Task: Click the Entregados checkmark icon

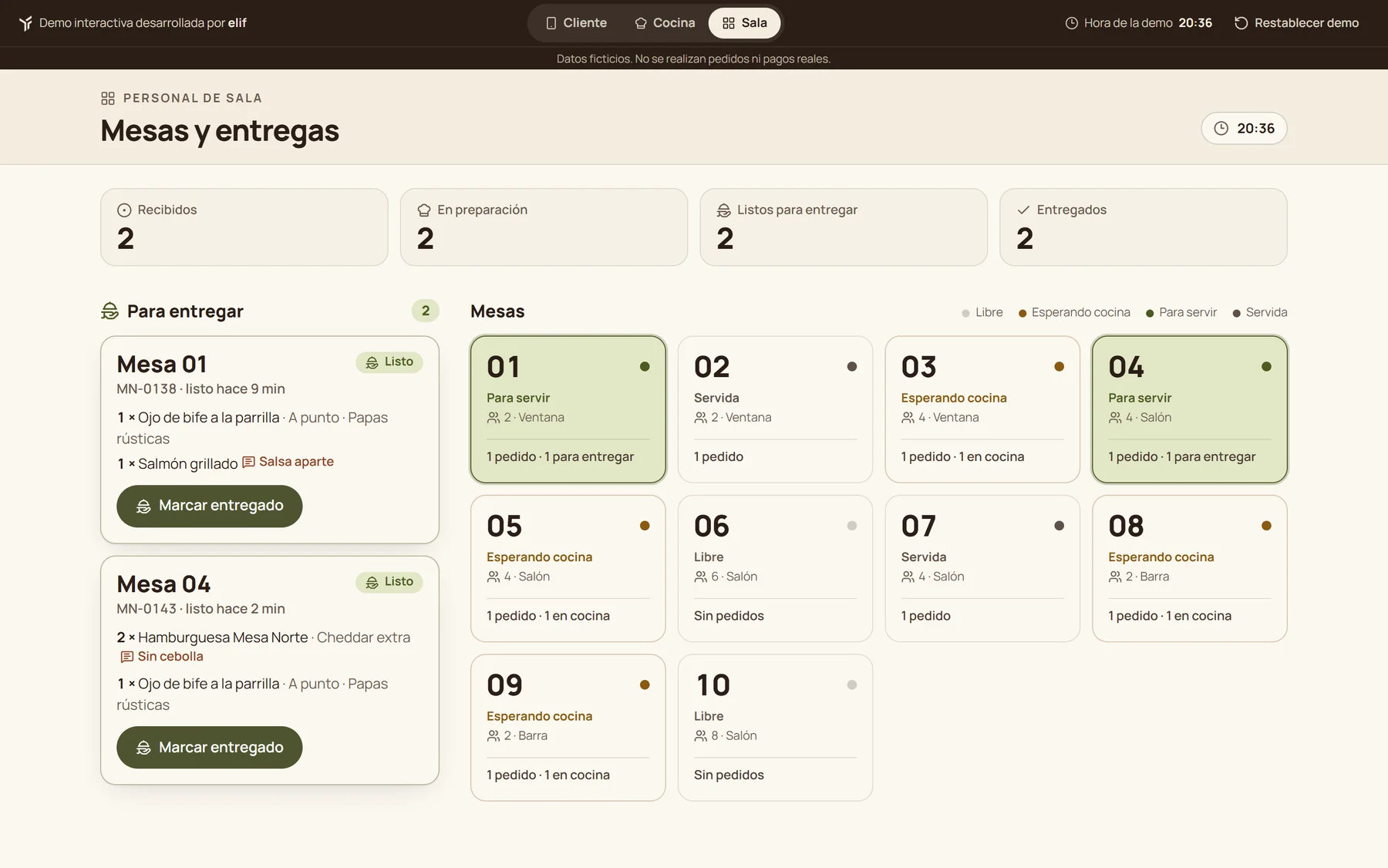Action: coord(1023,210)
